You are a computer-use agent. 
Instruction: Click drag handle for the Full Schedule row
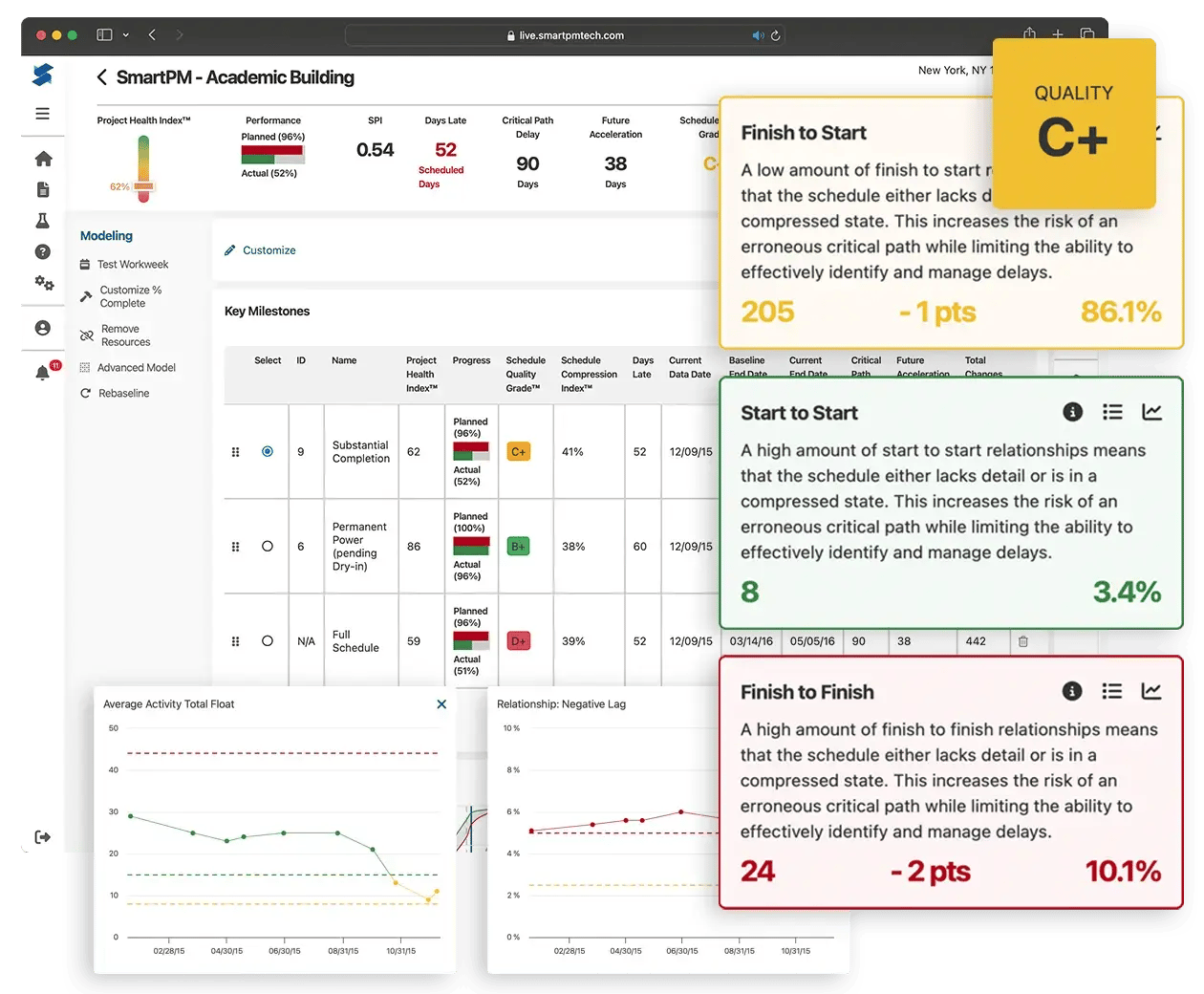[235, 641]
